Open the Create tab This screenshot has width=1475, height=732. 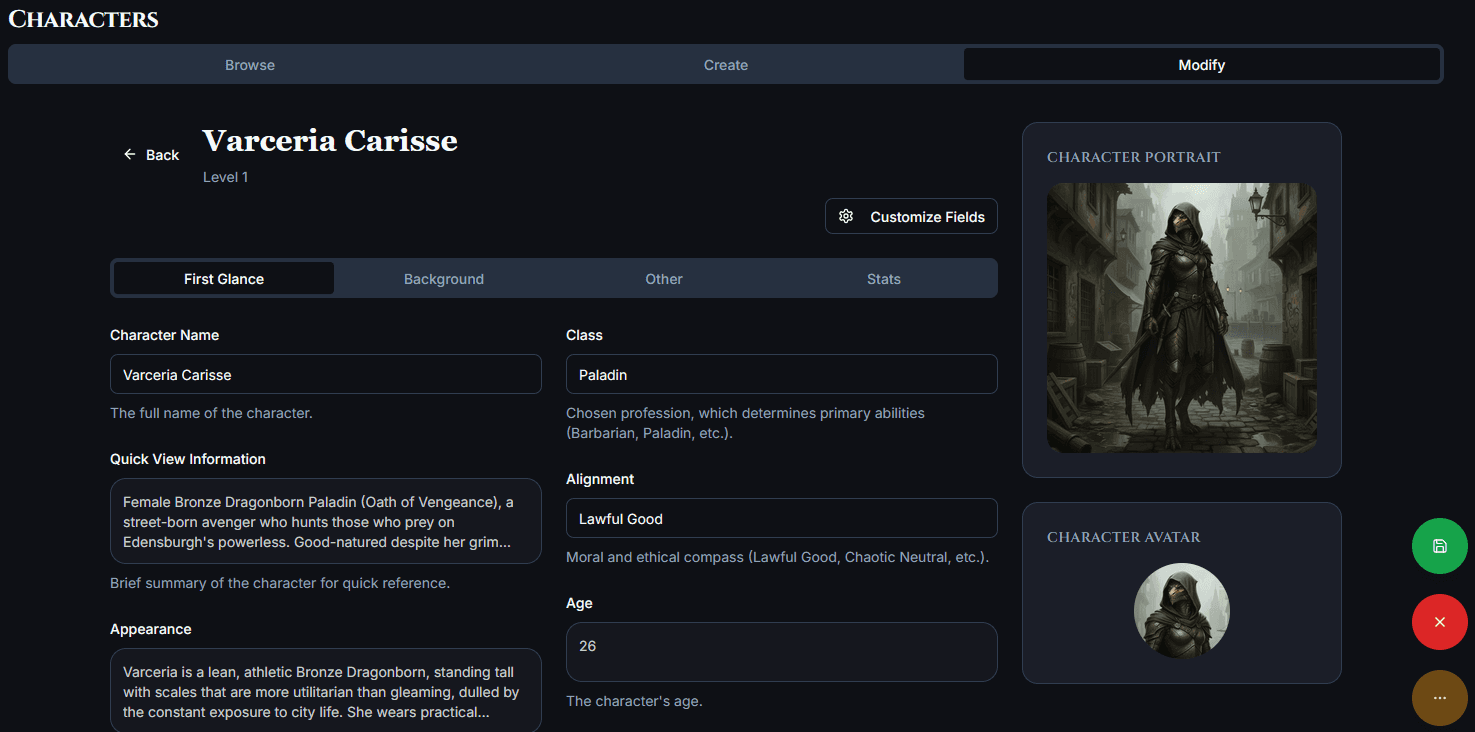pyautogui.click(x=726, y=65)
